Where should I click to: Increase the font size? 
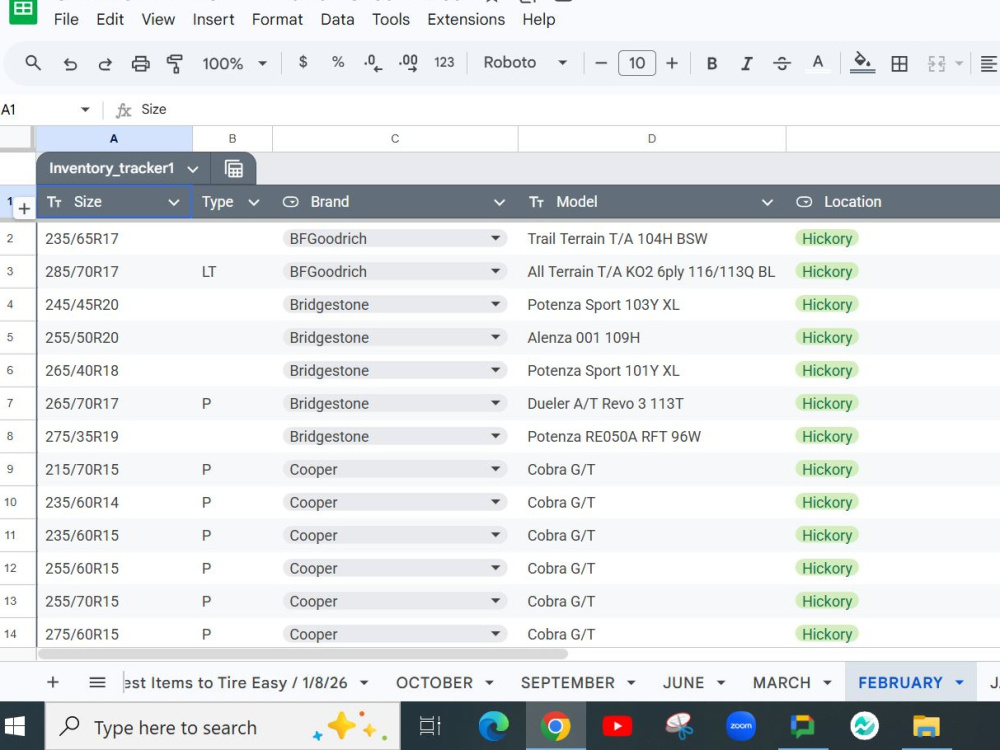point(672,63)
